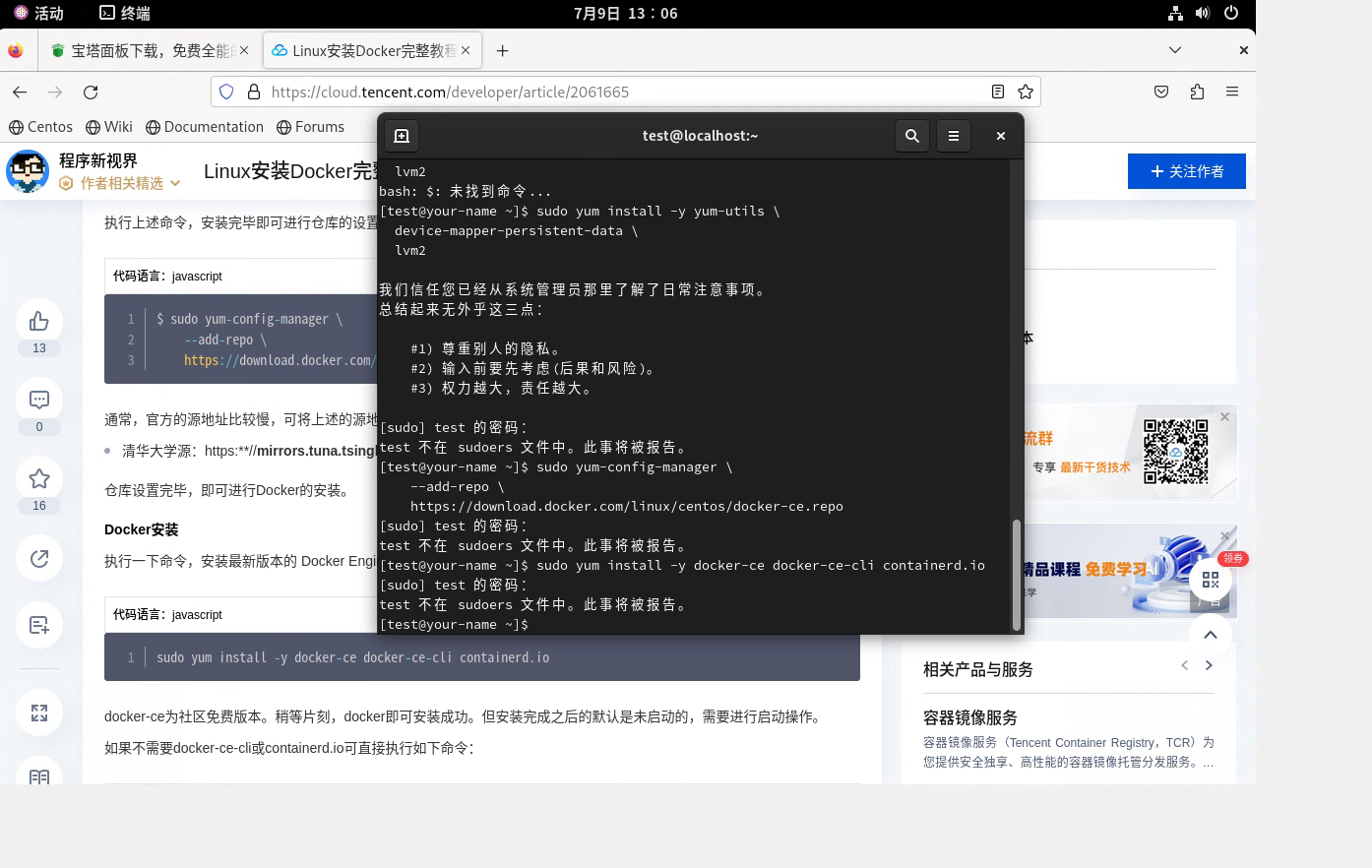Open the Firefox extensions puzzle icon
This screenshot has height=868, width=1372.
(1197, 92)
